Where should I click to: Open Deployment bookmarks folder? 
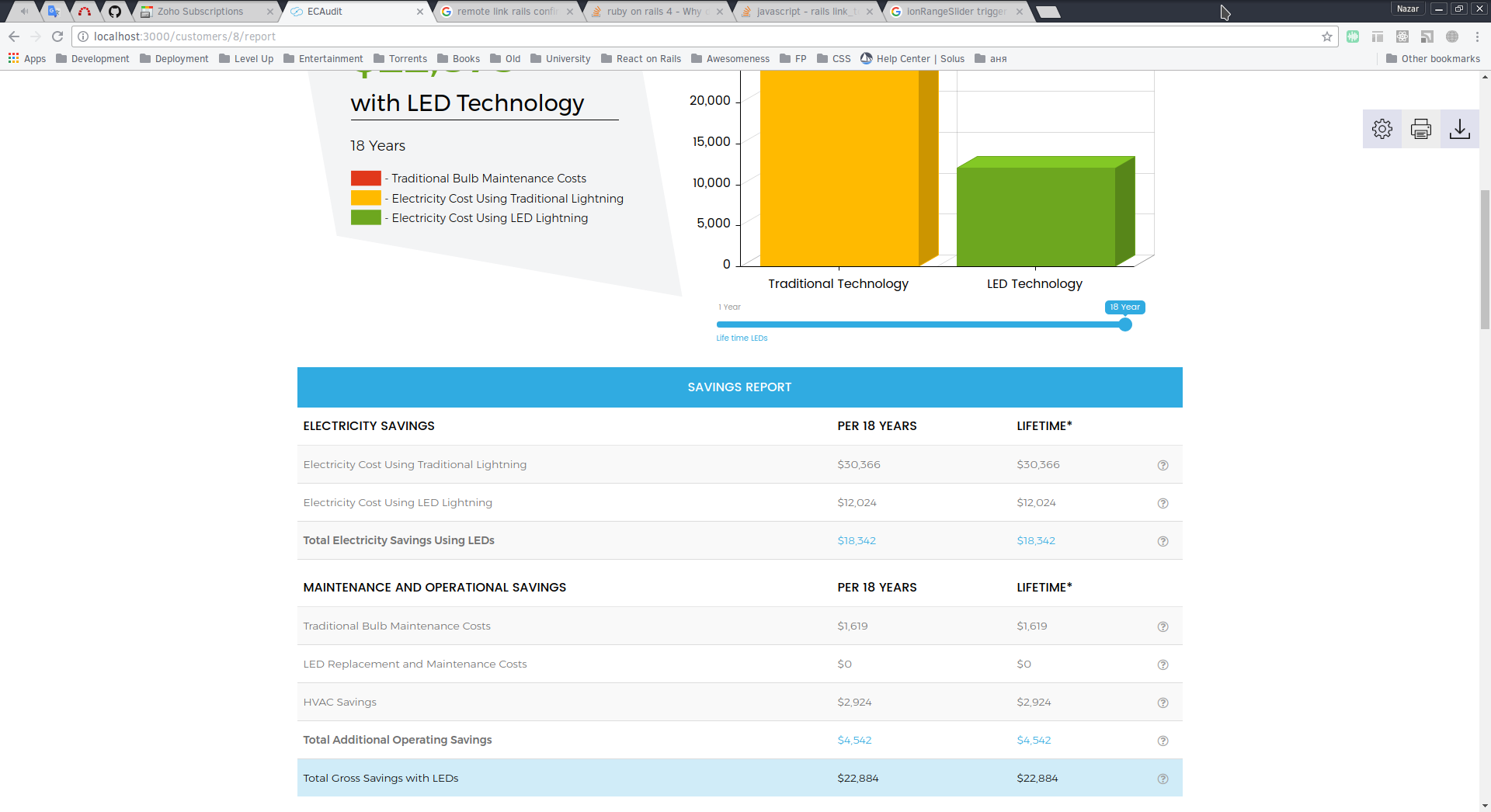pos(174,59)
